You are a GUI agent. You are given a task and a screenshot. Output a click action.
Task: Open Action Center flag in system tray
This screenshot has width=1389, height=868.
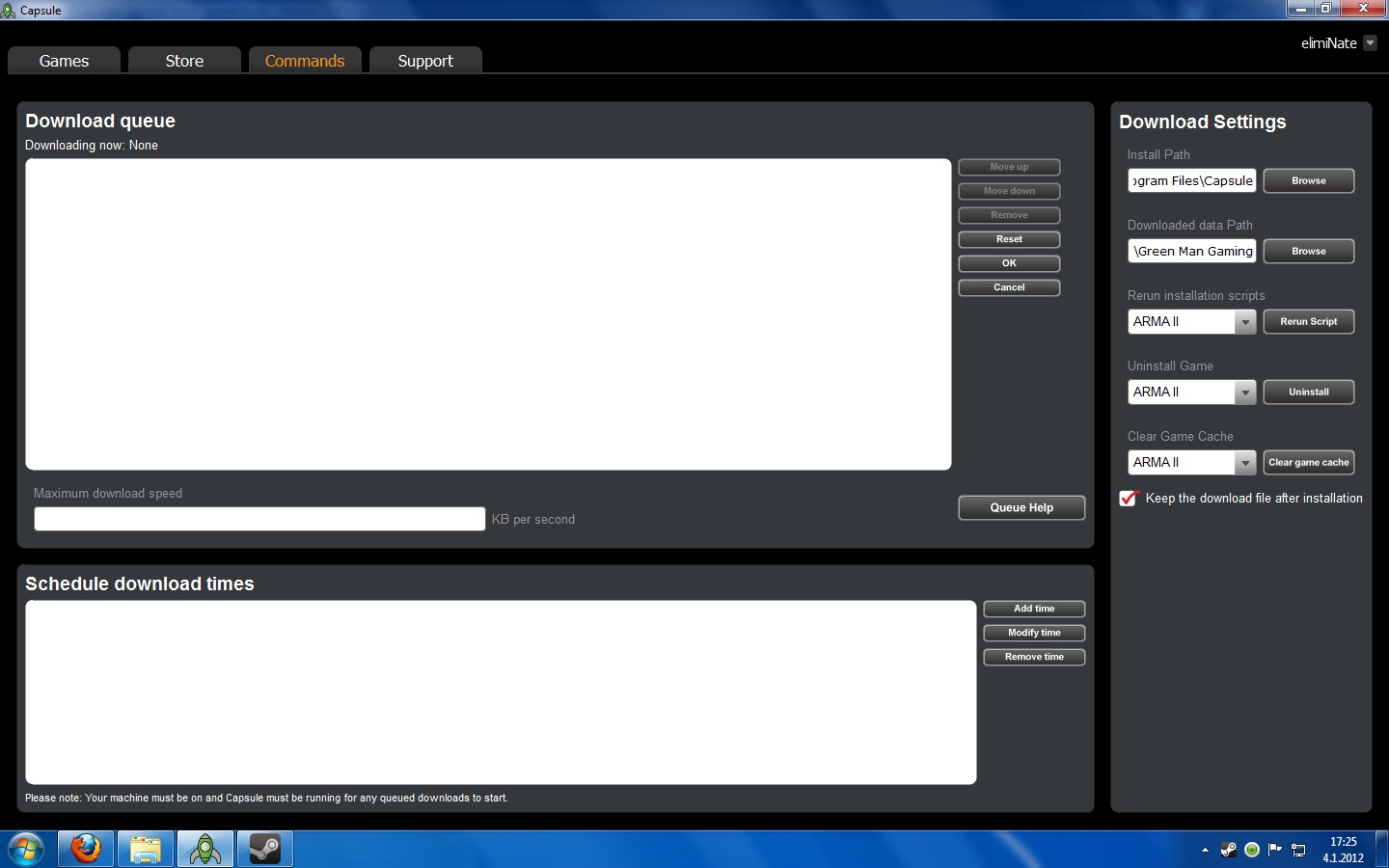tap(1275, 850)
